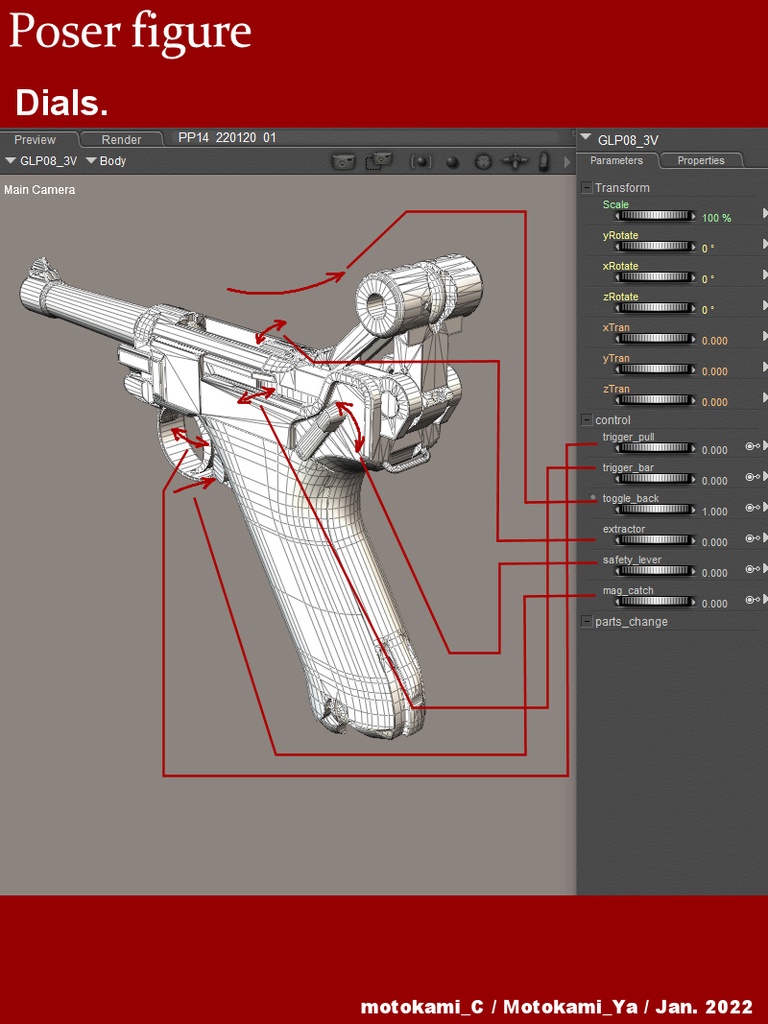Click the bracketed sphere icon in preview toolbar
This screenshot has width=768, height=1024.
pos(421,161)
